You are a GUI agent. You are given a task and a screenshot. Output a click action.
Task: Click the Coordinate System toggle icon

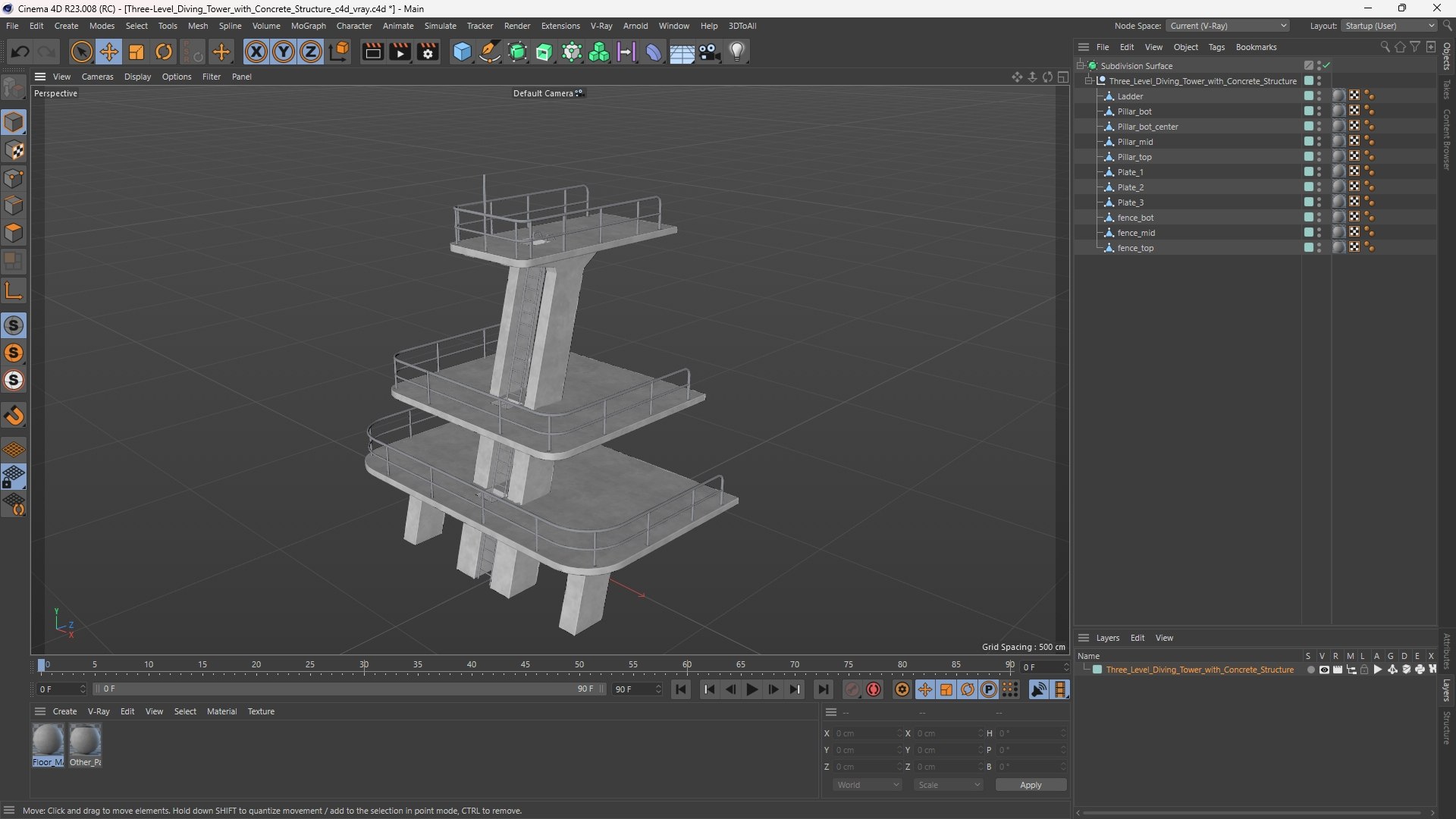[x=340, y=52]
